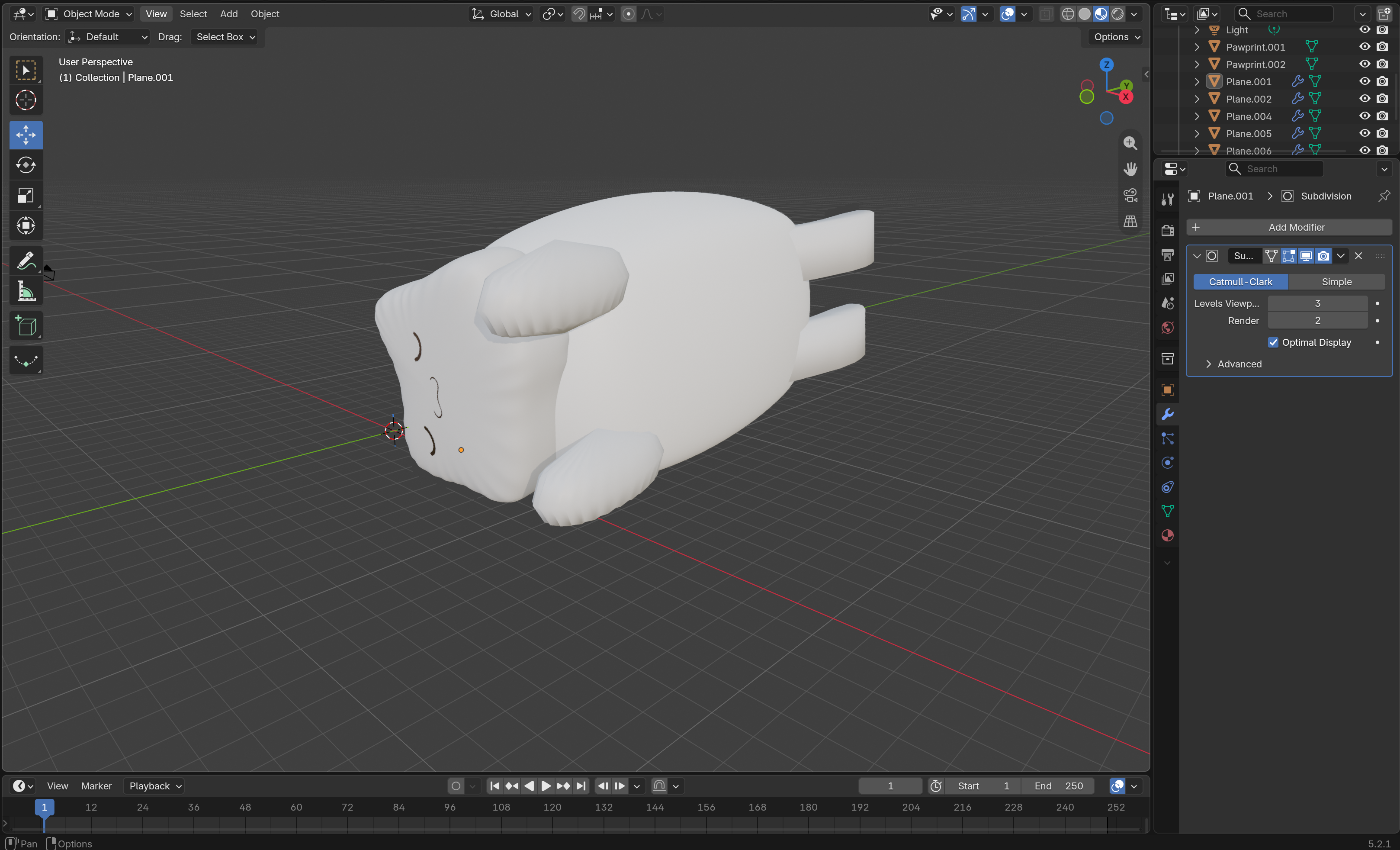Disable Plane.002 in renders camera icon

coord(1382,99)
